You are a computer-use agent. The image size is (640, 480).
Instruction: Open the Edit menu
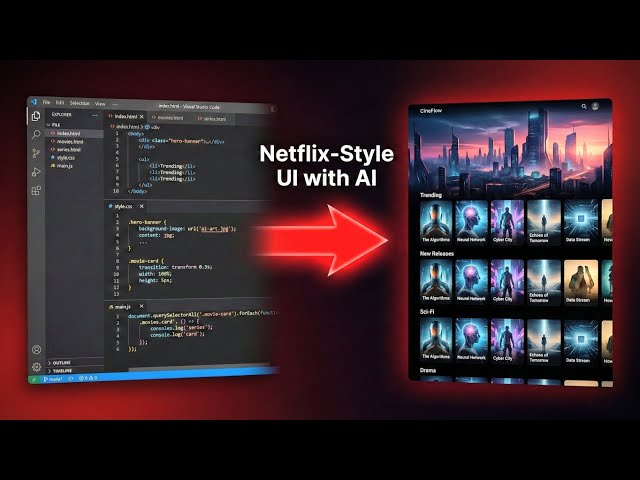click(x=60, y=102)
